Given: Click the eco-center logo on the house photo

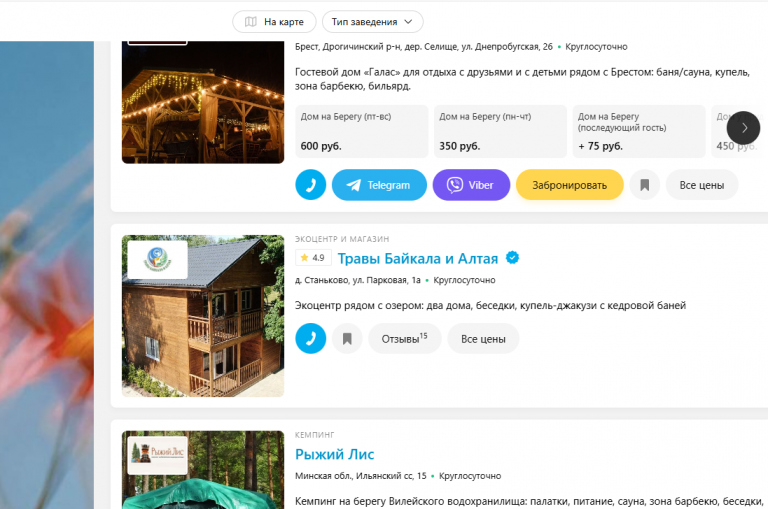Looking at the screenshot, I should (157, 260).
